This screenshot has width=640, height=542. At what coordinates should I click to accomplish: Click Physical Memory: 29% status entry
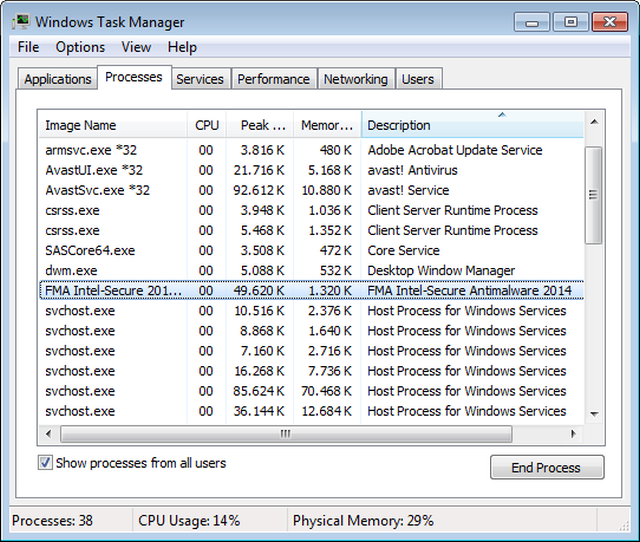click(x=363, y=520)
